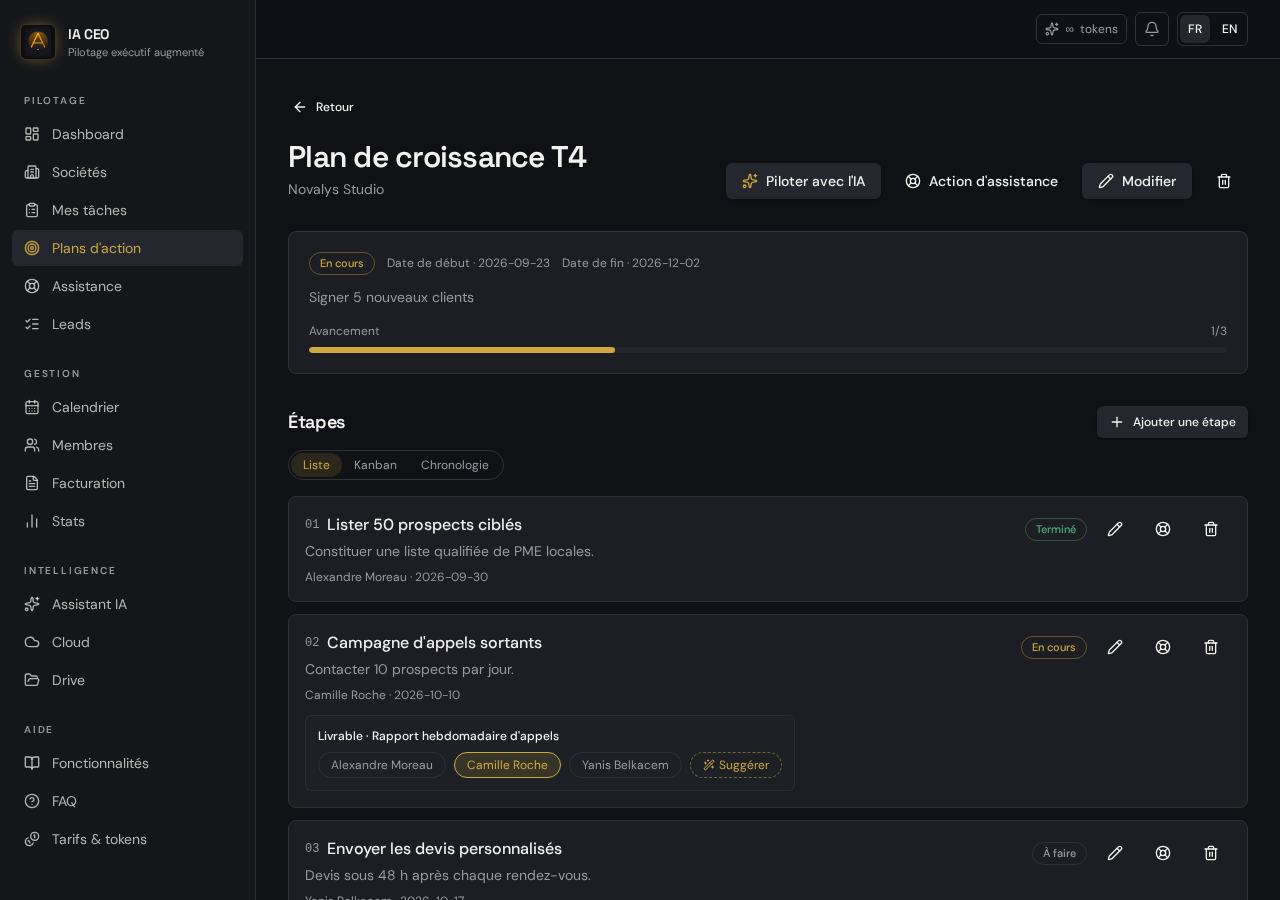Open assistance for Envoyer les devis personnalisés
Viewport: 1280px width, 900px height.
(1163, 853)
